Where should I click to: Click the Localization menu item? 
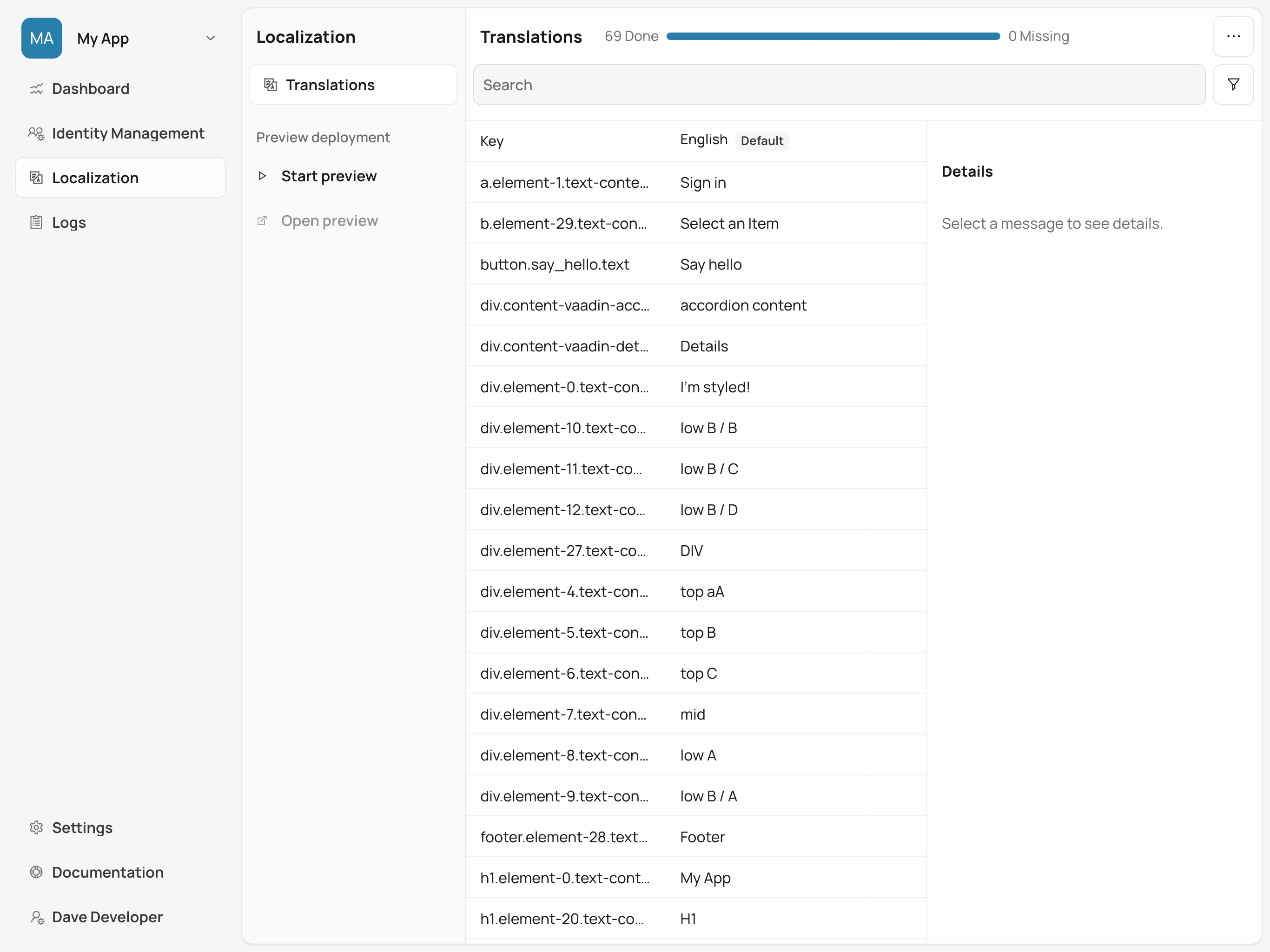point(95,177)
